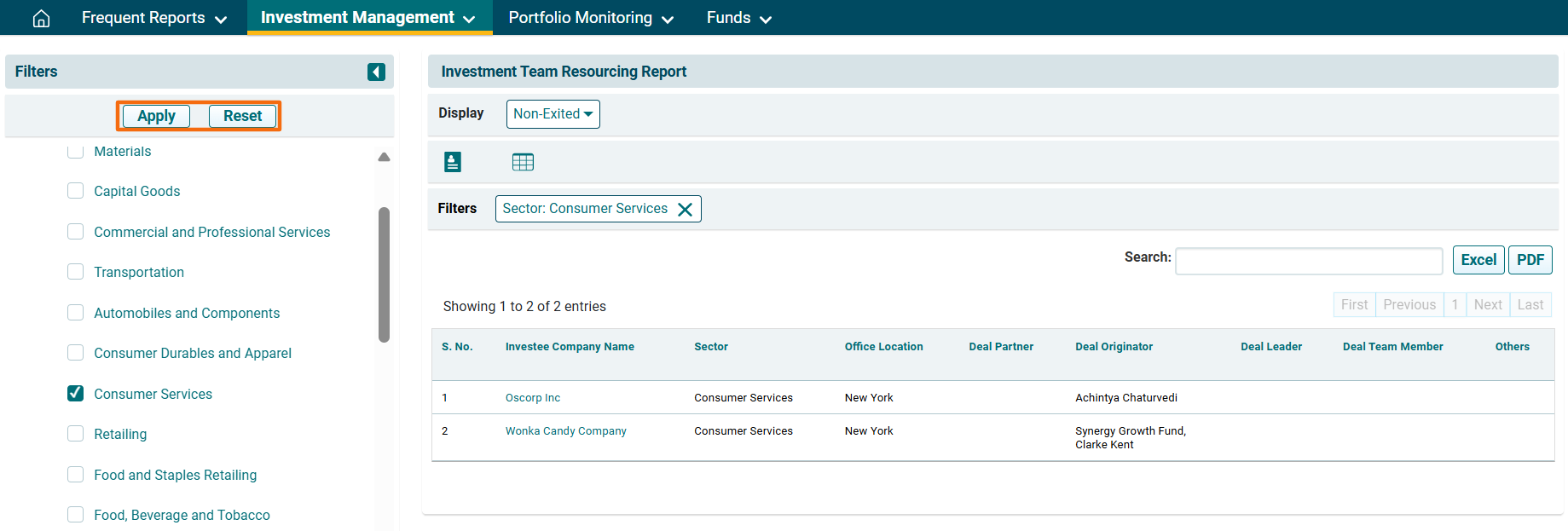This screenshot has width=1568, height=531.
Task: Open the Portfolio Monitoring menu
Action: pyautogui.click(x=590, y=18)
